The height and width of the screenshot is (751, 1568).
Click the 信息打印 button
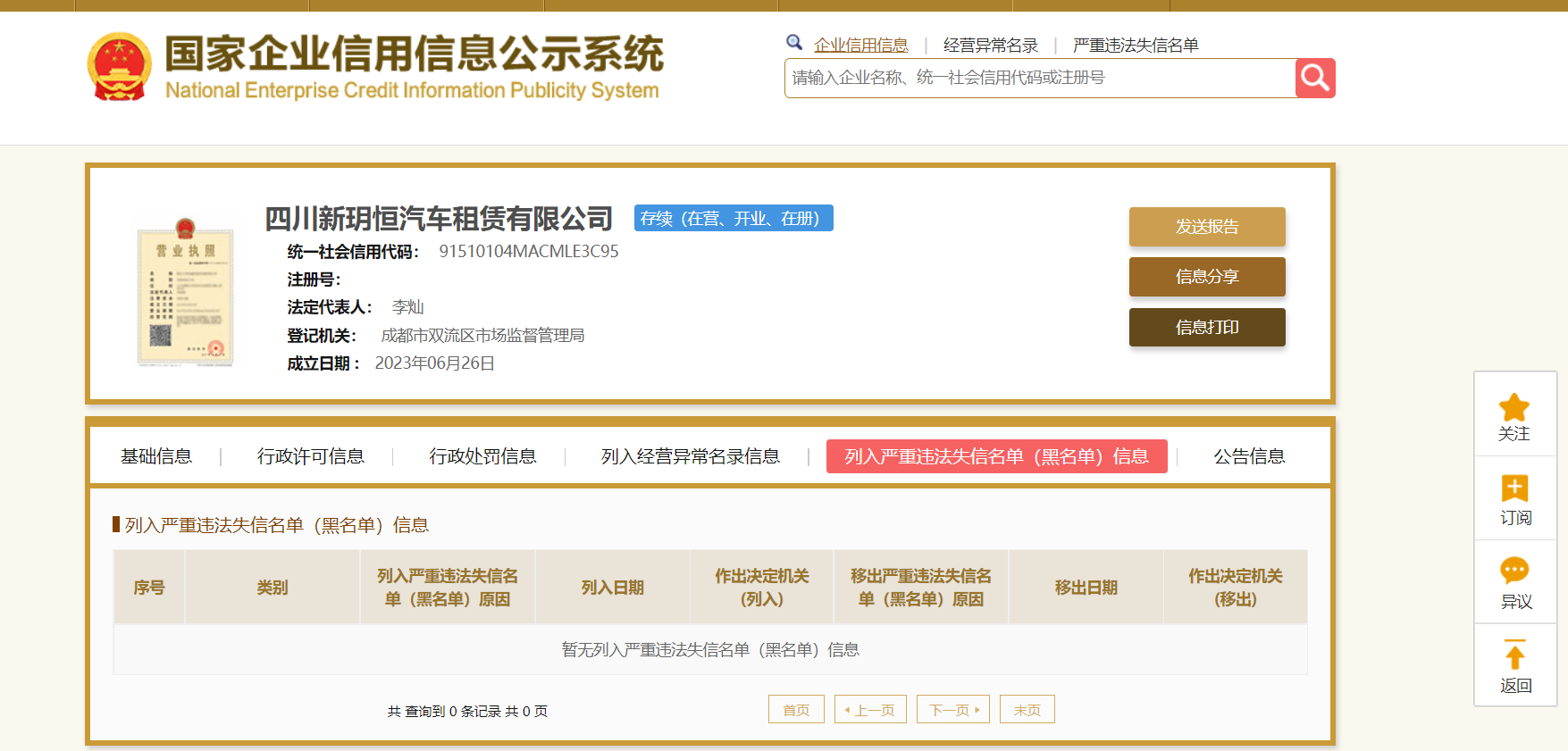1207,328
